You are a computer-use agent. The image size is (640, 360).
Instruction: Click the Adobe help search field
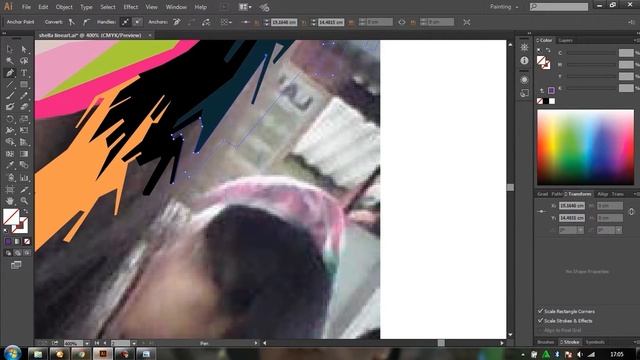point(559,7)
